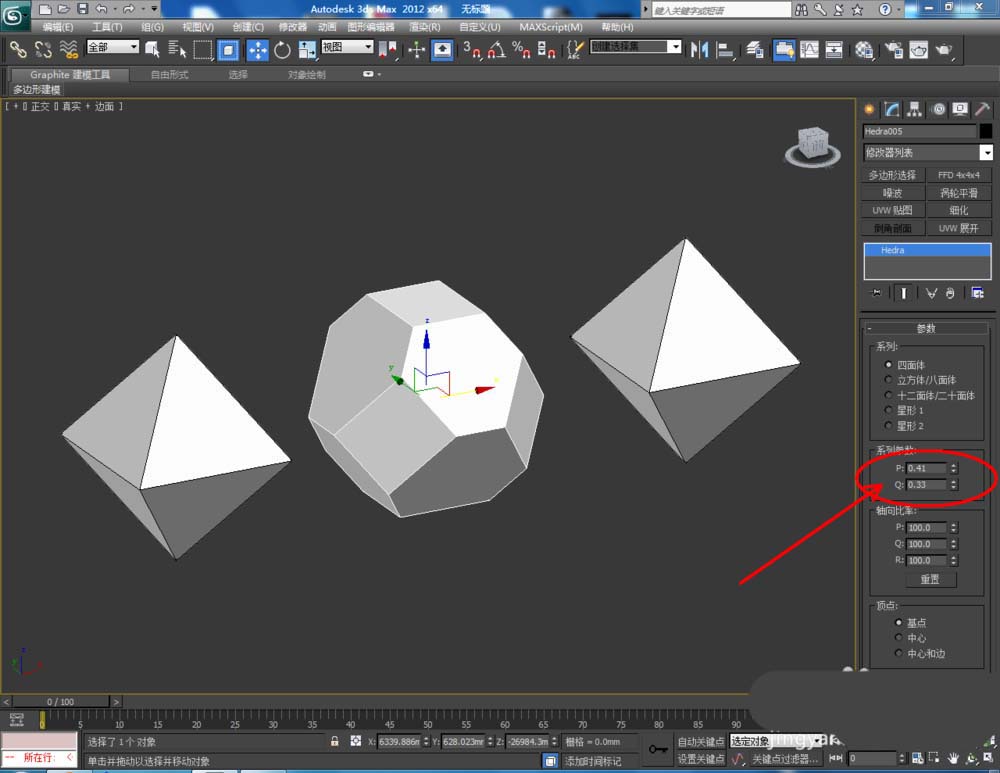1000x773 pixels.
Task: Click the Configure Modifier Sets icon
Action: point(977,293)
